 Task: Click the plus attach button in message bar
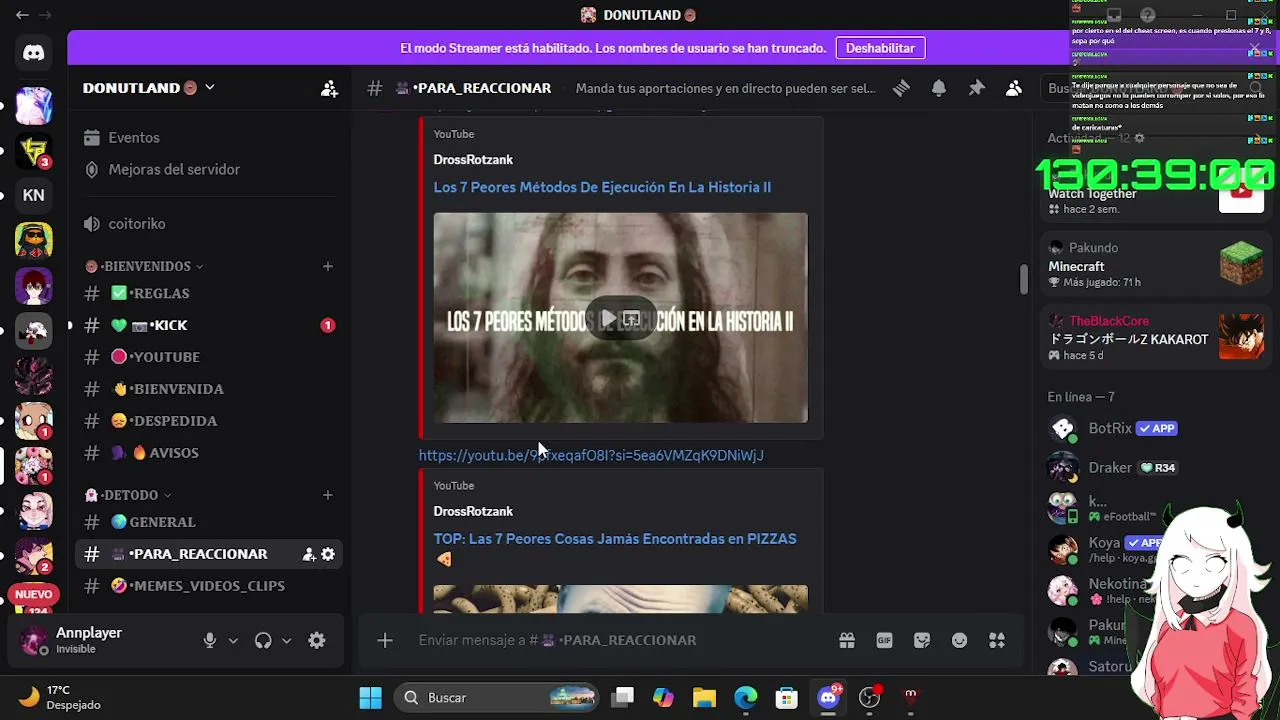[x=385, y=640]
